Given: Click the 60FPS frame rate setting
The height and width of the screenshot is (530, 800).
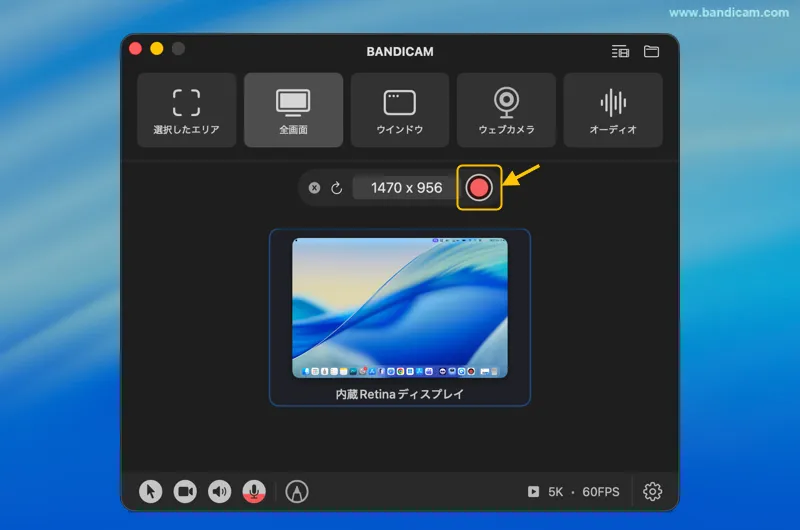Looking at the screenshot, I should tap(601, 492).
